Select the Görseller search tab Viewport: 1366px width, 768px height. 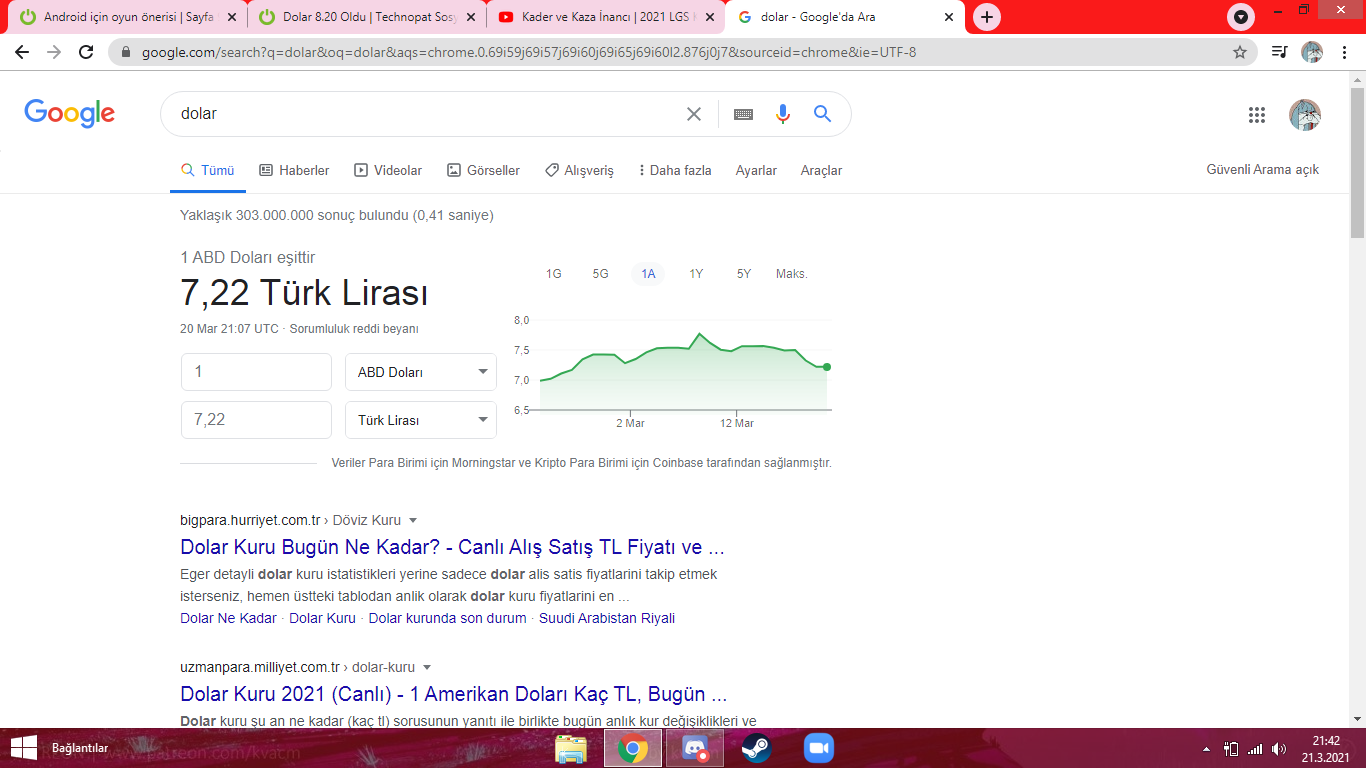pyautogui.click(x=483, y=171)
